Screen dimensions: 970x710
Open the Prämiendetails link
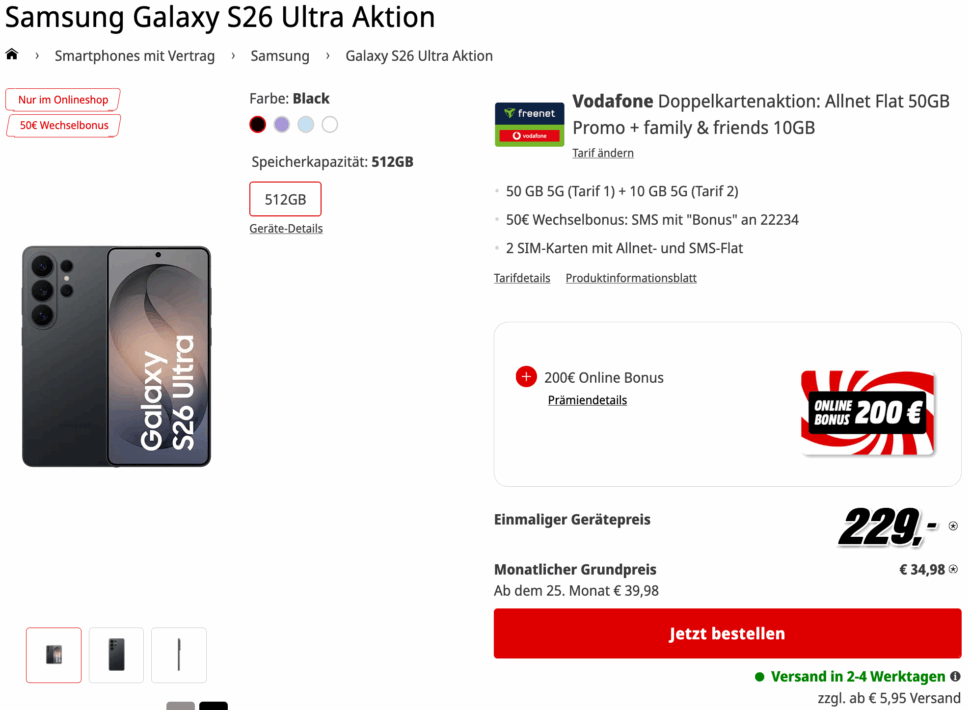[587, 400]
